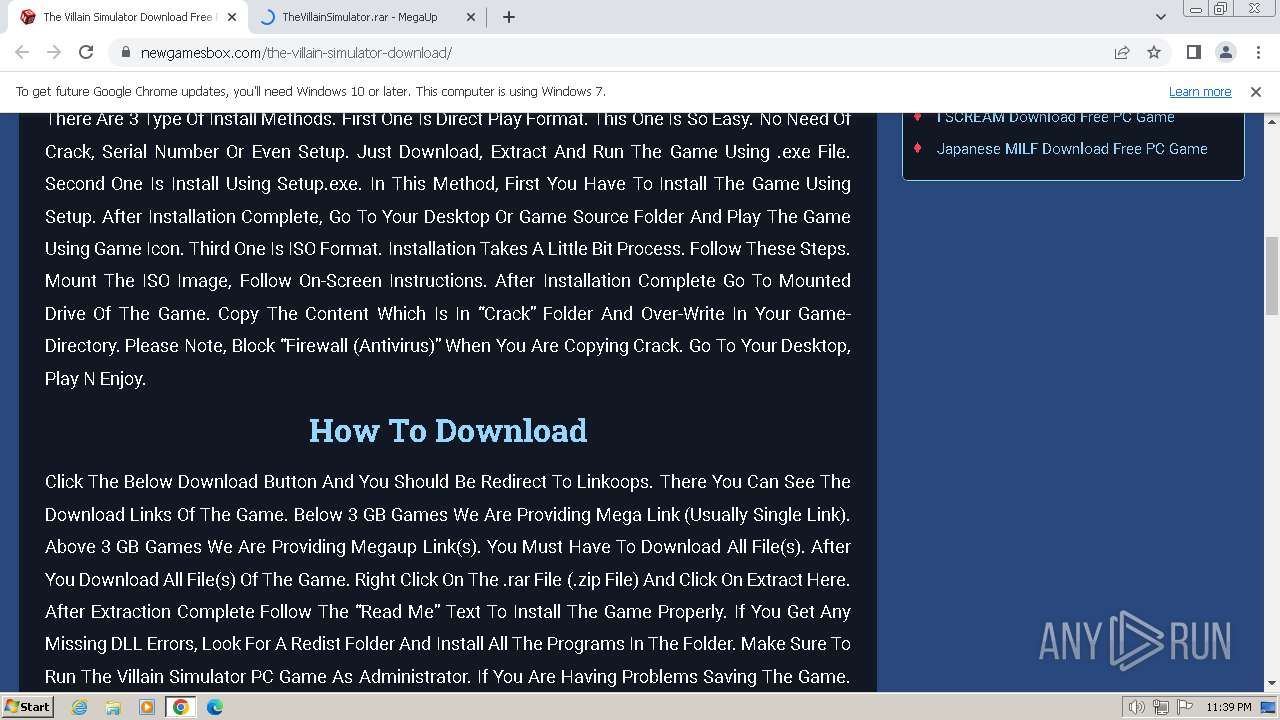The height and width of the screenshot is (720, 1280).
Task: Share this page icon in address bar
Action: click(1122, 53)
